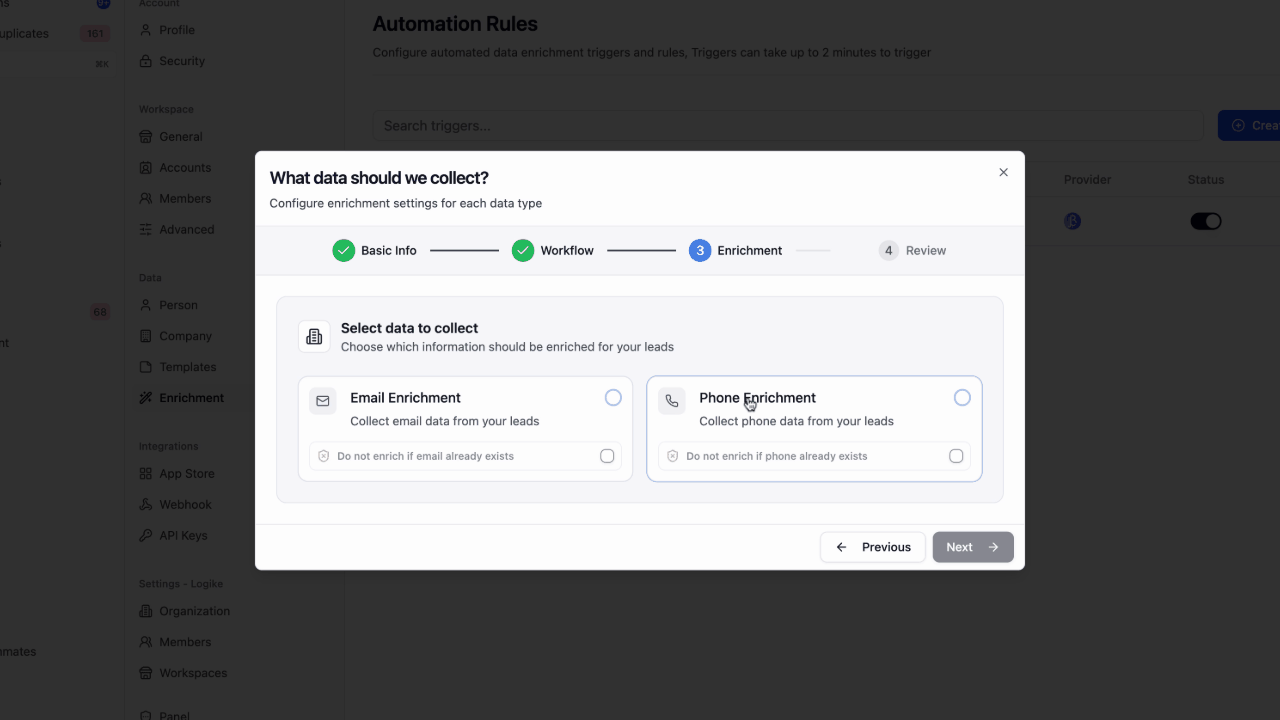Screen dimensions: 1280x720
Task: Select the Email Enrichment radio button
Action: [x=613, y=398]
